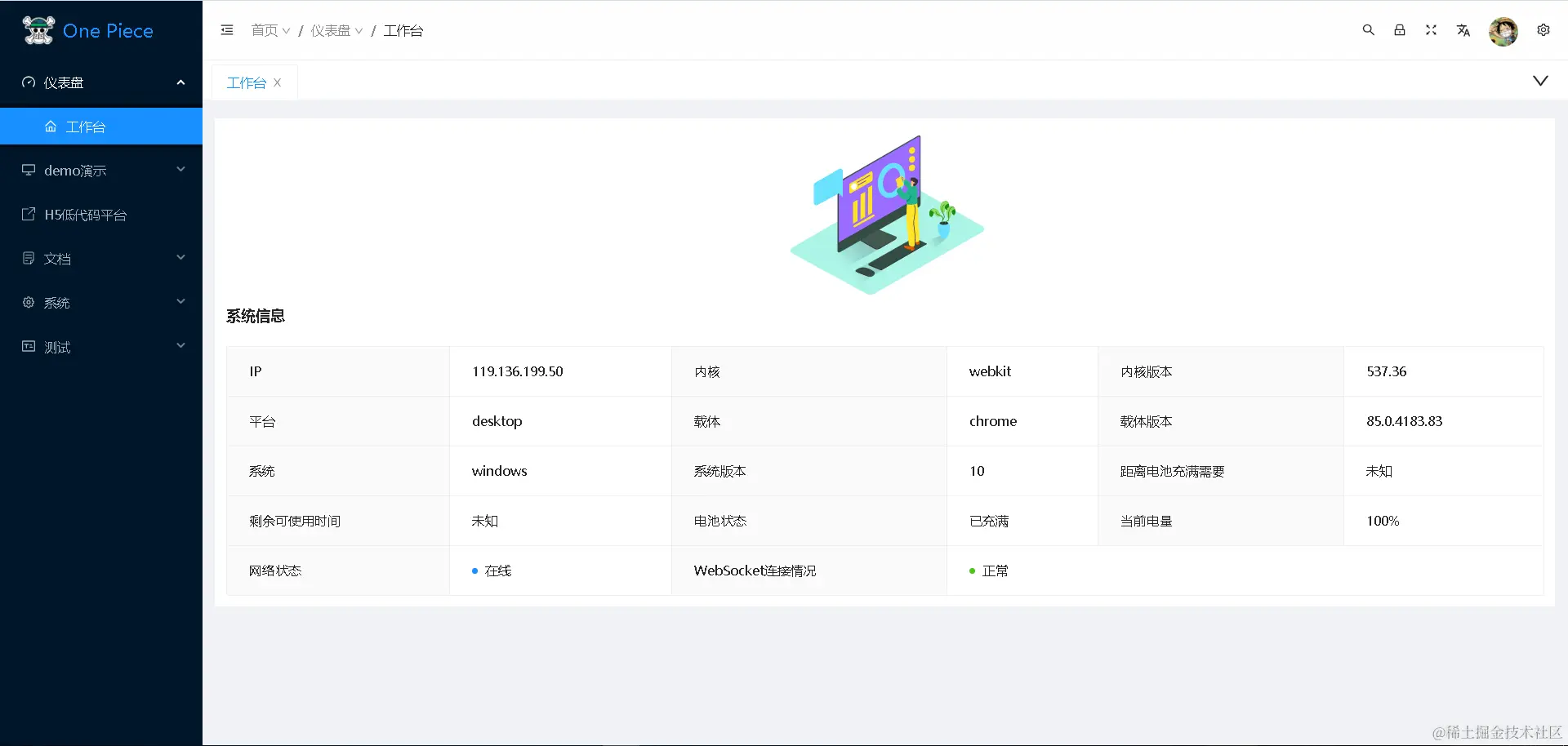This screenshot has height=746, width=1568.
Task: Switch to the 工作台 tab label
Action: pyautogui.click(x=247, y=82)
